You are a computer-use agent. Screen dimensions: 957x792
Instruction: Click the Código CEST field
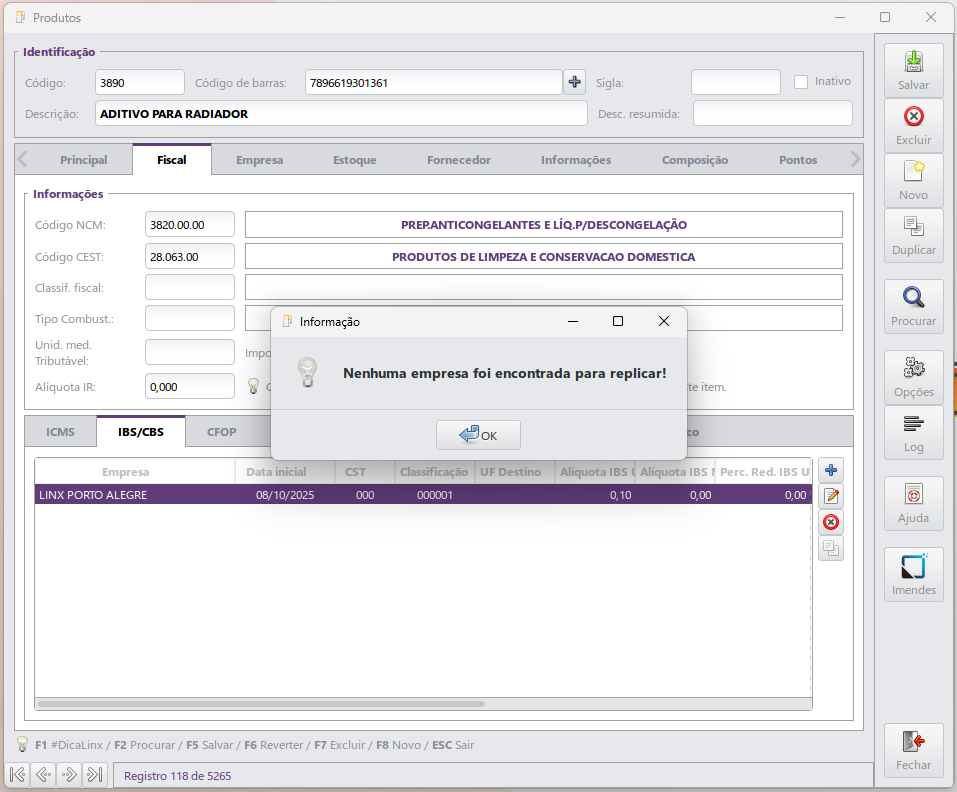tap(190, 256)
